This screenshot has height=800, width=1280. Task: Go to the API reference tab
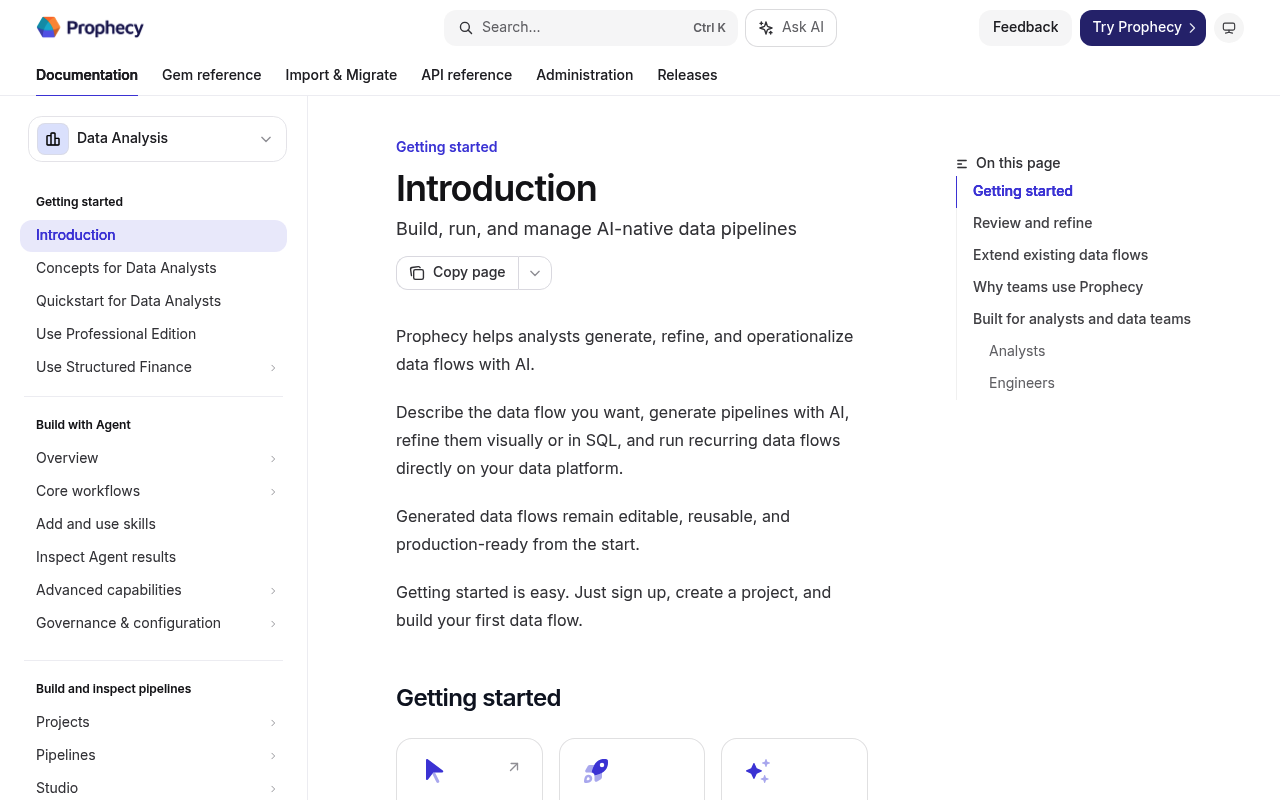tap(467, 75)
